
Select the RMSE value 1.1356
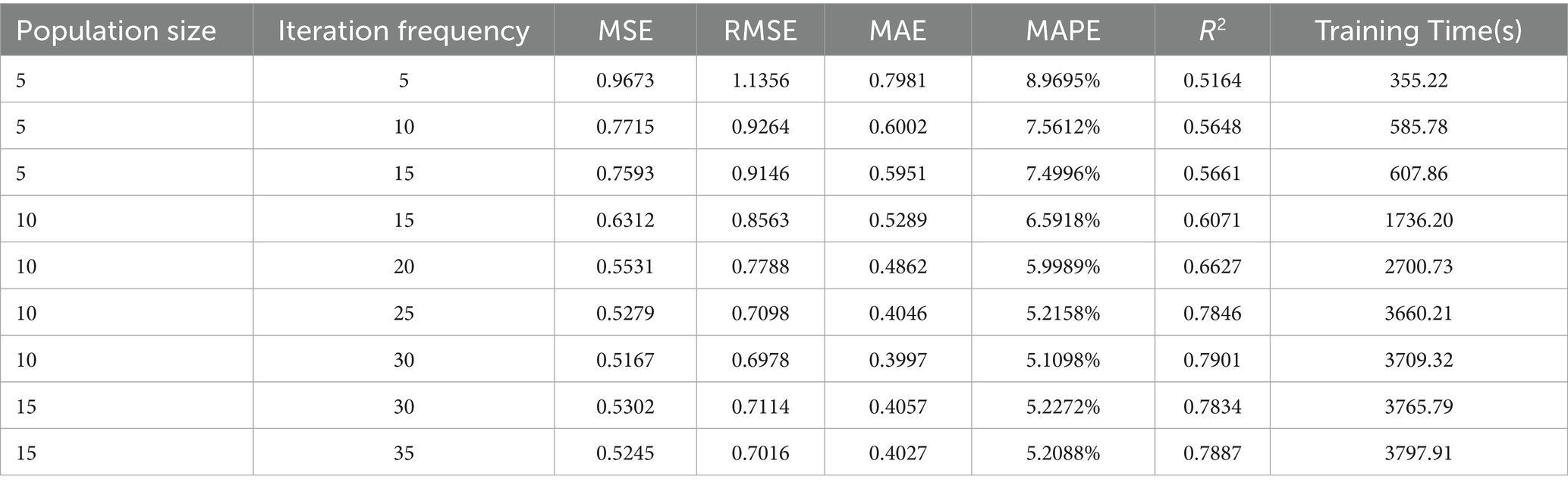(760, 80)
